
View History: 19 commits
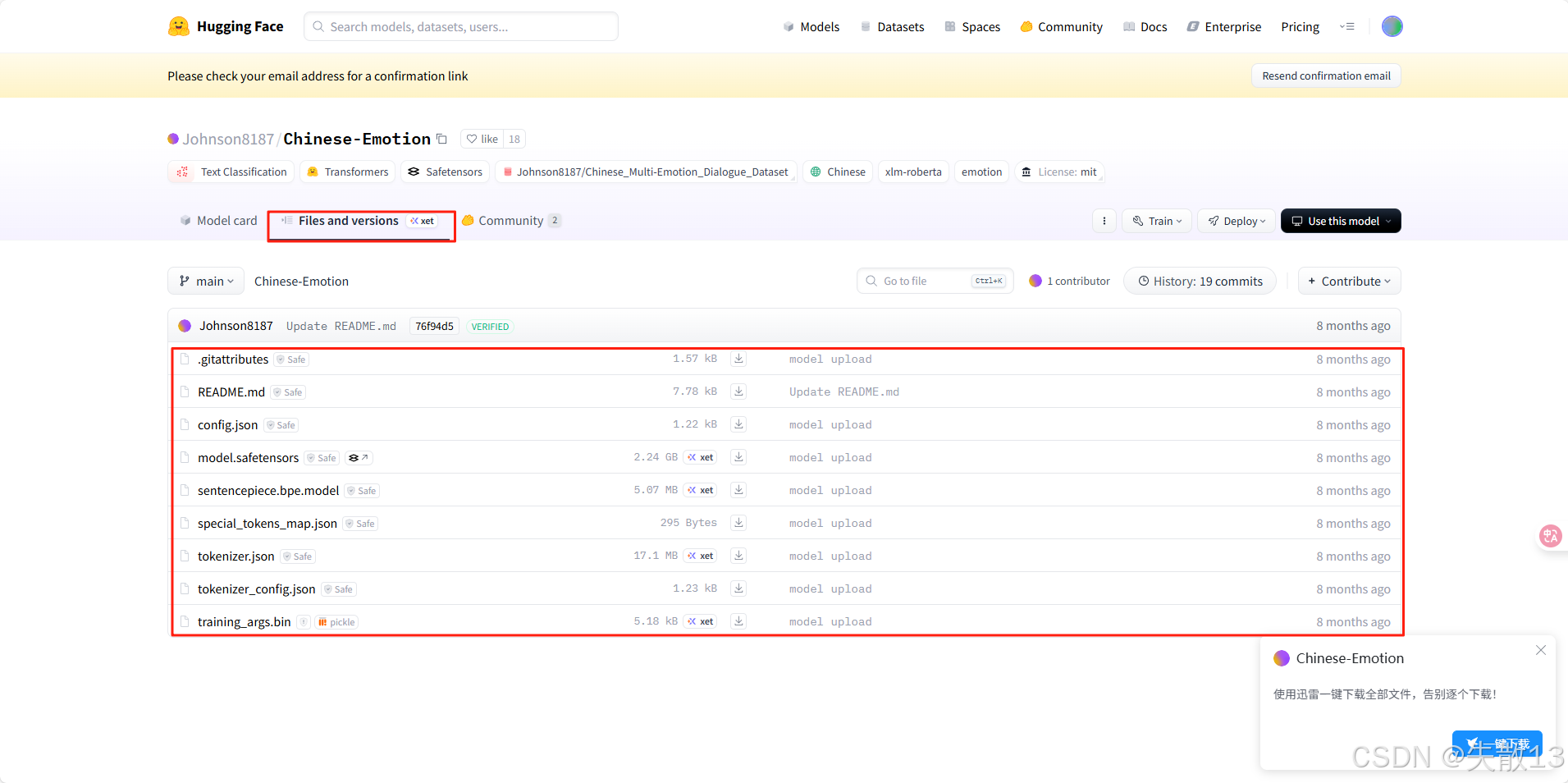[x=1200, y=281]
